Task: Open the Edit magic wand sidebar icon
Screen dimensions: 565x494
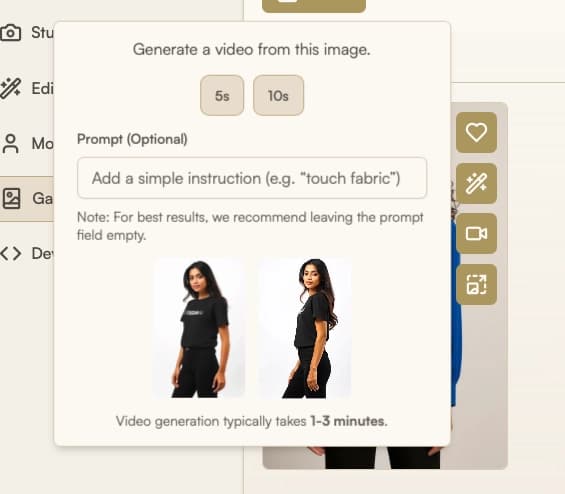Action: (10, 88)
